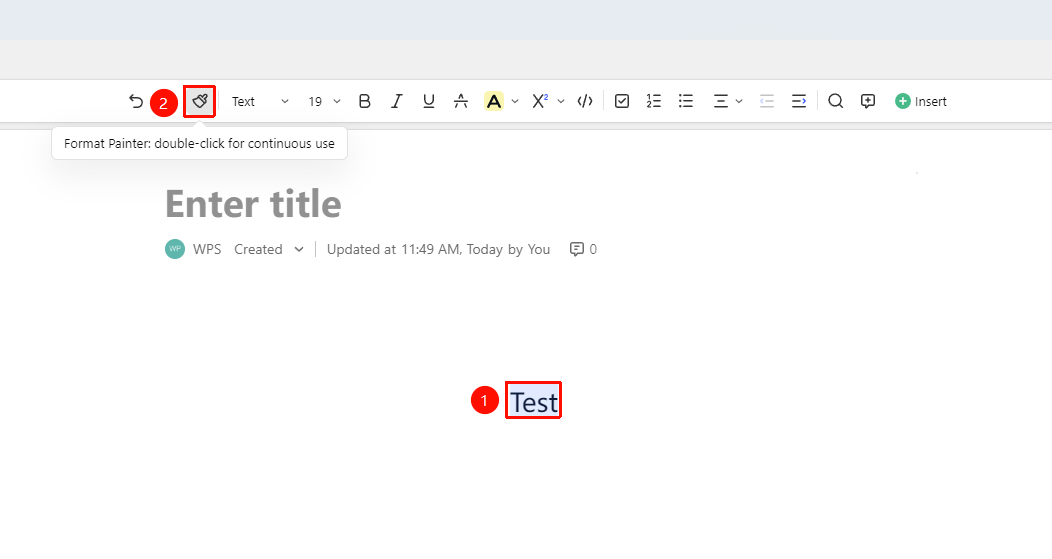Screen dimensions: 1052x559
Task: Open the Text style dropdown
Action: pos(260,101)
